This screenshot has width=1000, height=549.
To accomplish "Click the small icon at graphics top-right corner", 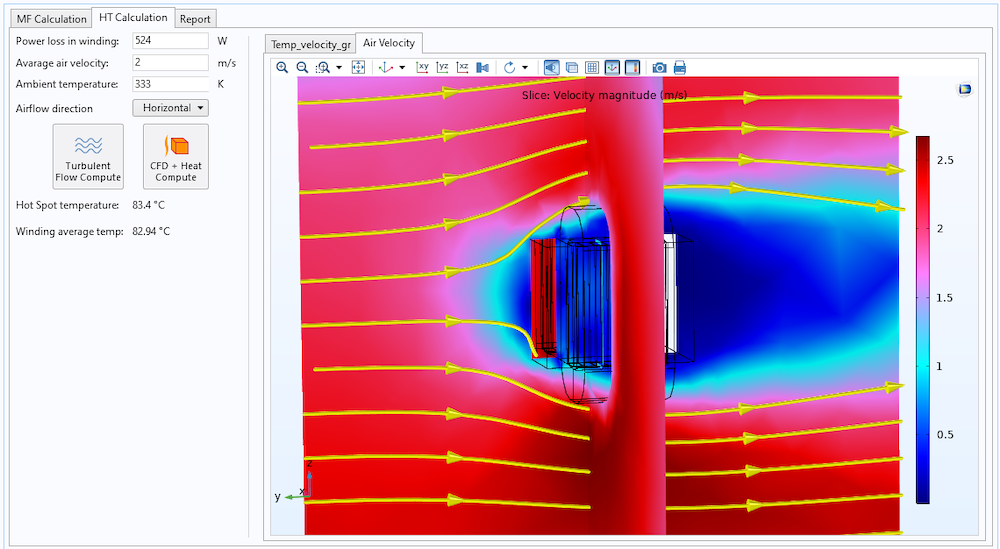I will 964,89.
